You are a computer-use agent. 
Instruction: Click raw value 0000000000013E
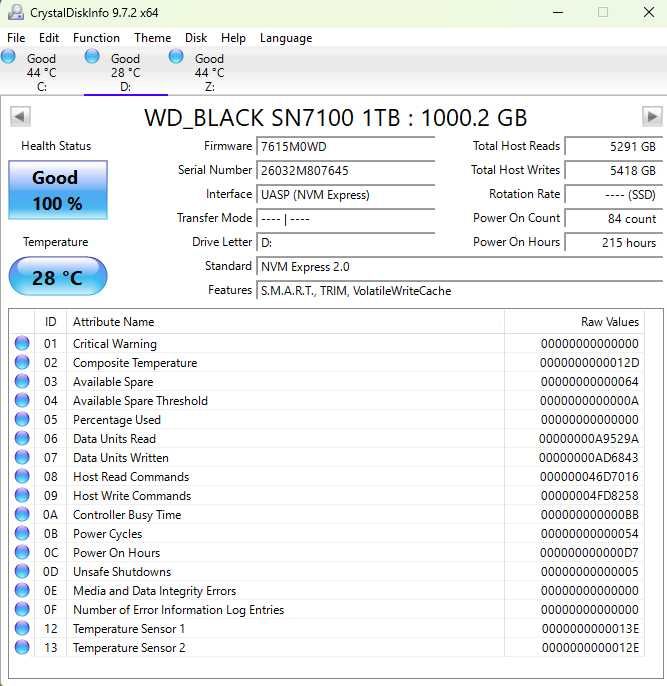[x=590, y=629]
